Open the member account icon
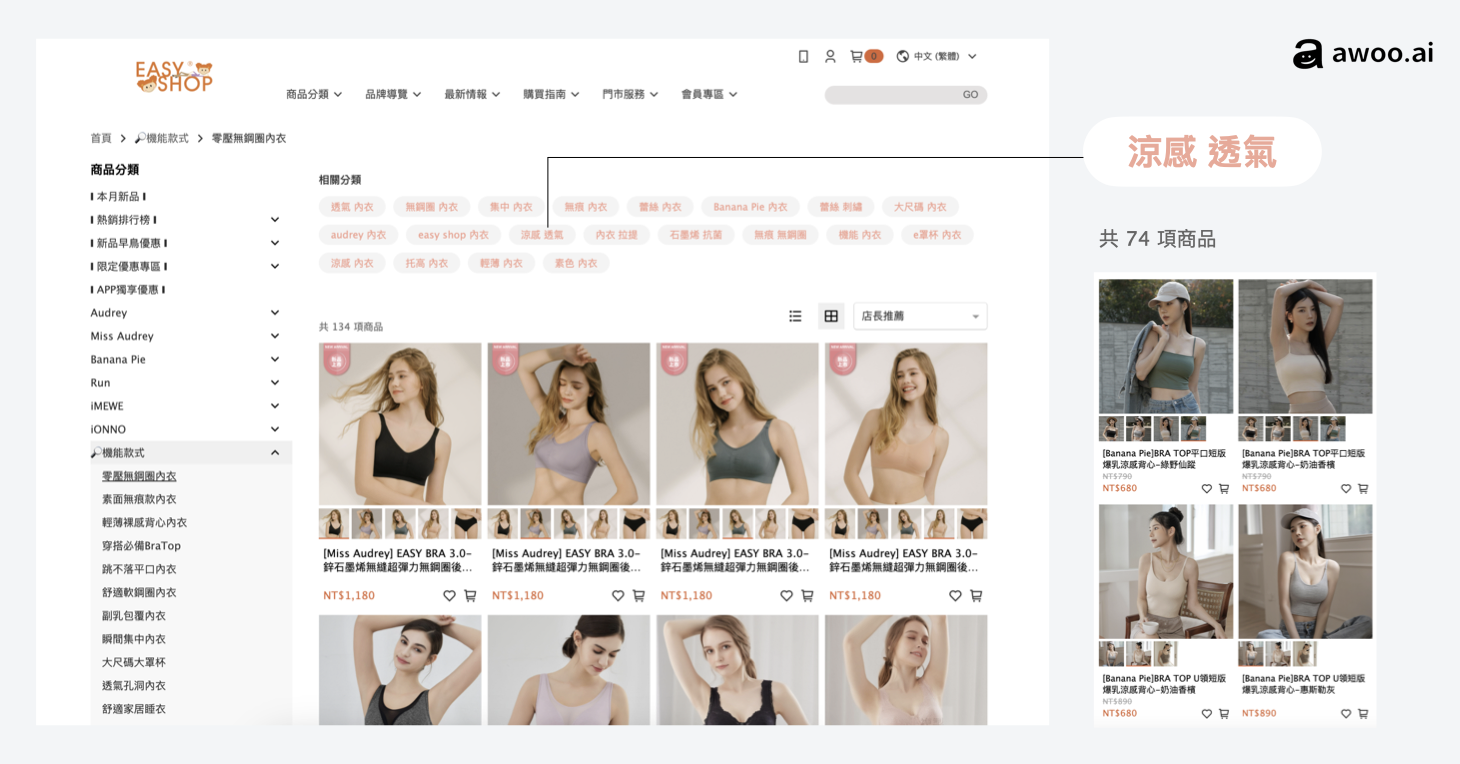The image size is (1460, 764). [830, 57]
